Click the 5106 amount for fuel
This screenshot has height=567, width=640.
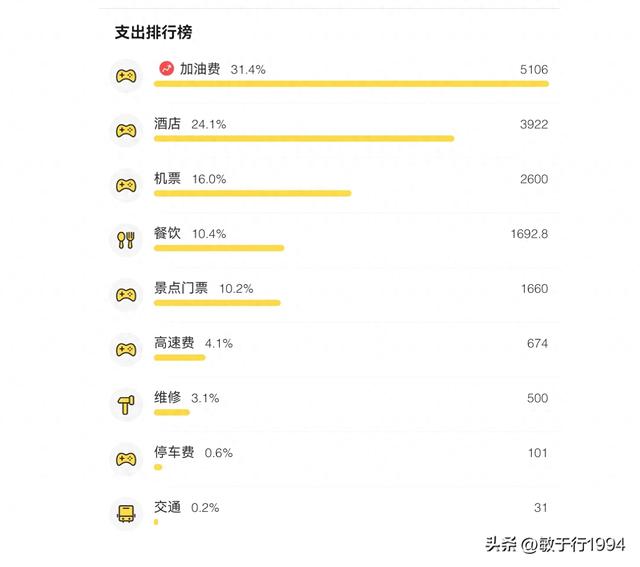click(533, 69)
